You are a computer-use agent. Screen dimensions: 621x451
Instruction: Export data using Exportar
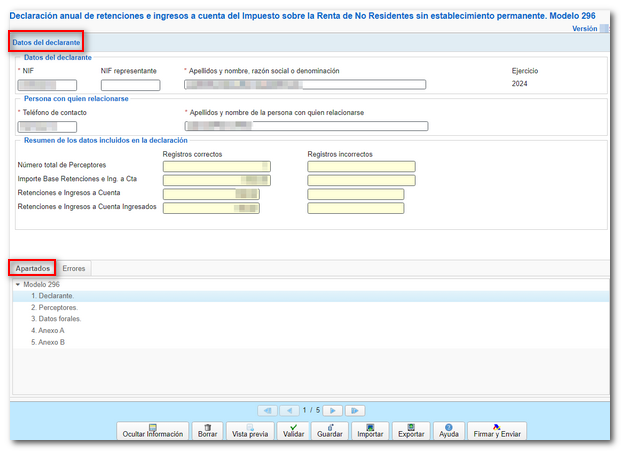411,431
